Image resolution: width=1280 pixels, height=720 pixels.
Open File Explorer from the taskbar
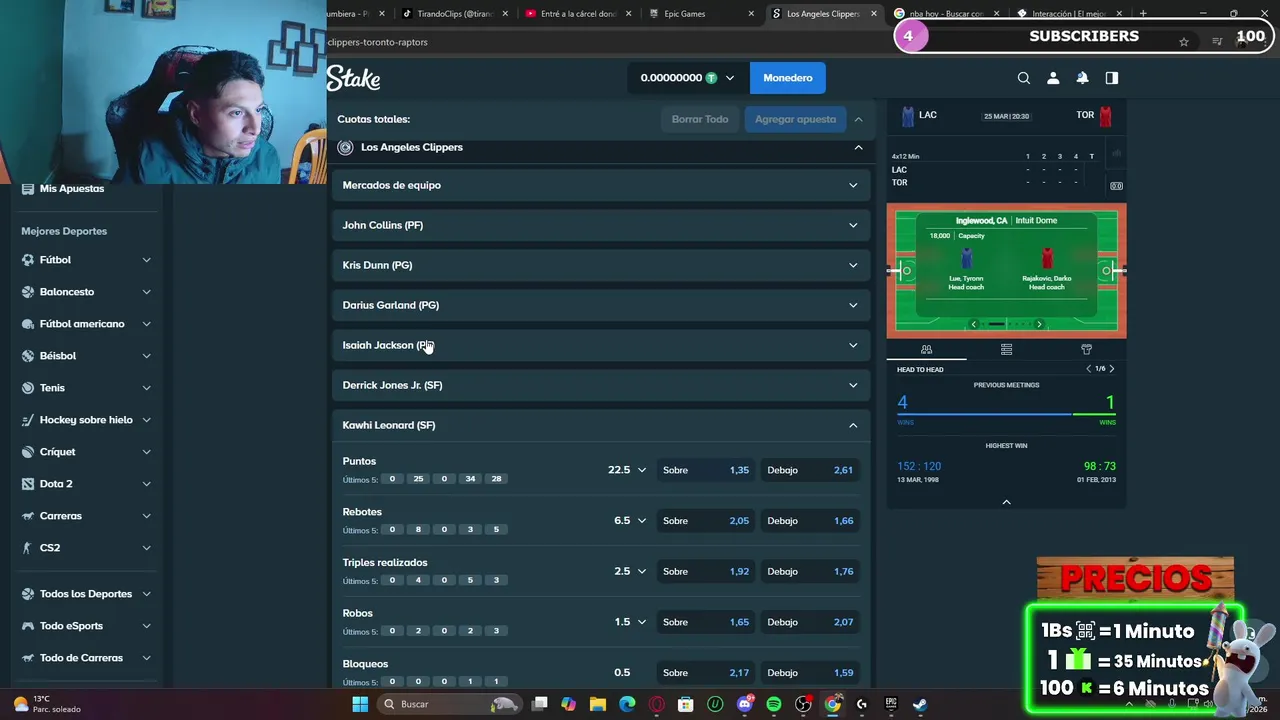(598, 704)
